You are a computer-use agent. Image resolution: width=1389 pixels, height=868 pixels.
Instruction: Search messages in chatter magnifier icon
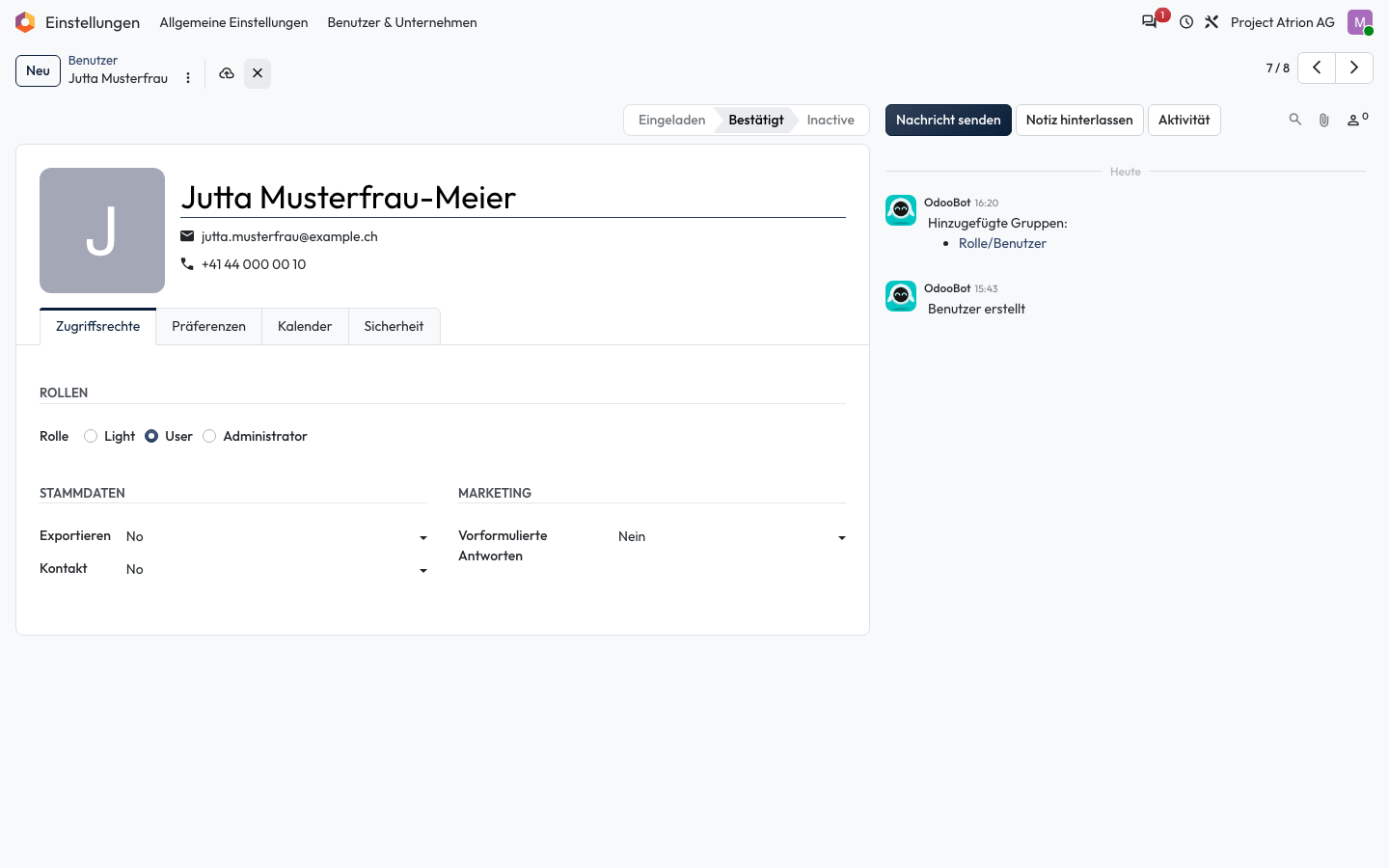(x=1295, y=120)
